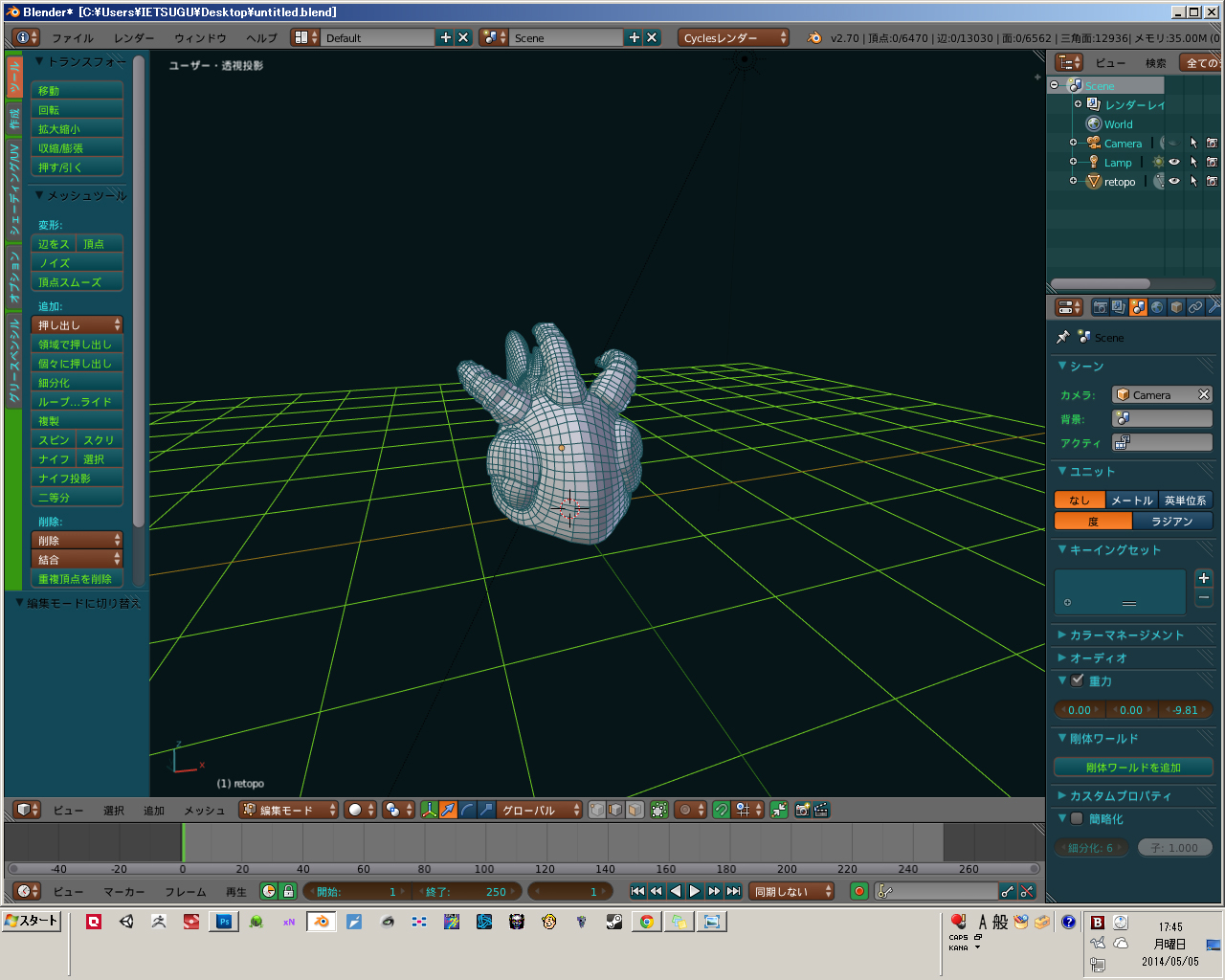Click 剛体ワールドを追加 button
Image resolution: width=1225 pixels, height=980 pixels.
pyautogui.click(x=1133, y=767)
